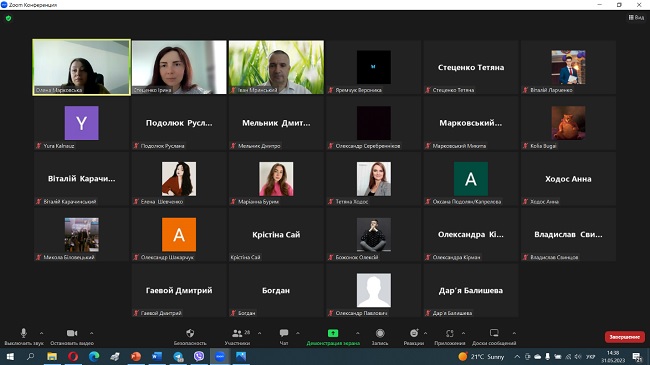Select Віталій Карачинський participant tile
The height and width of the screenshot is (365, 650).
[x=82, y=179]
